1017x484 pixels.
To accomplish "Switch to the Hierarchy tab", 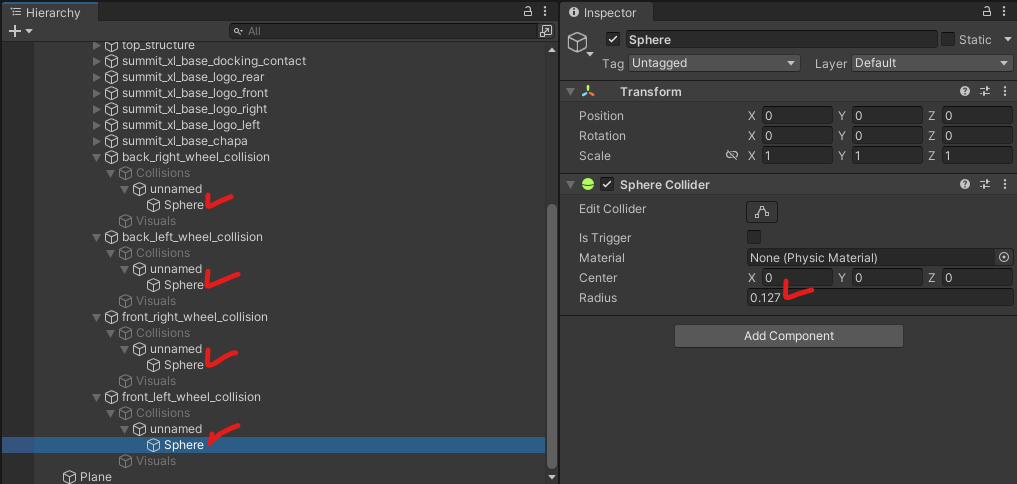I will click(49, 12).
